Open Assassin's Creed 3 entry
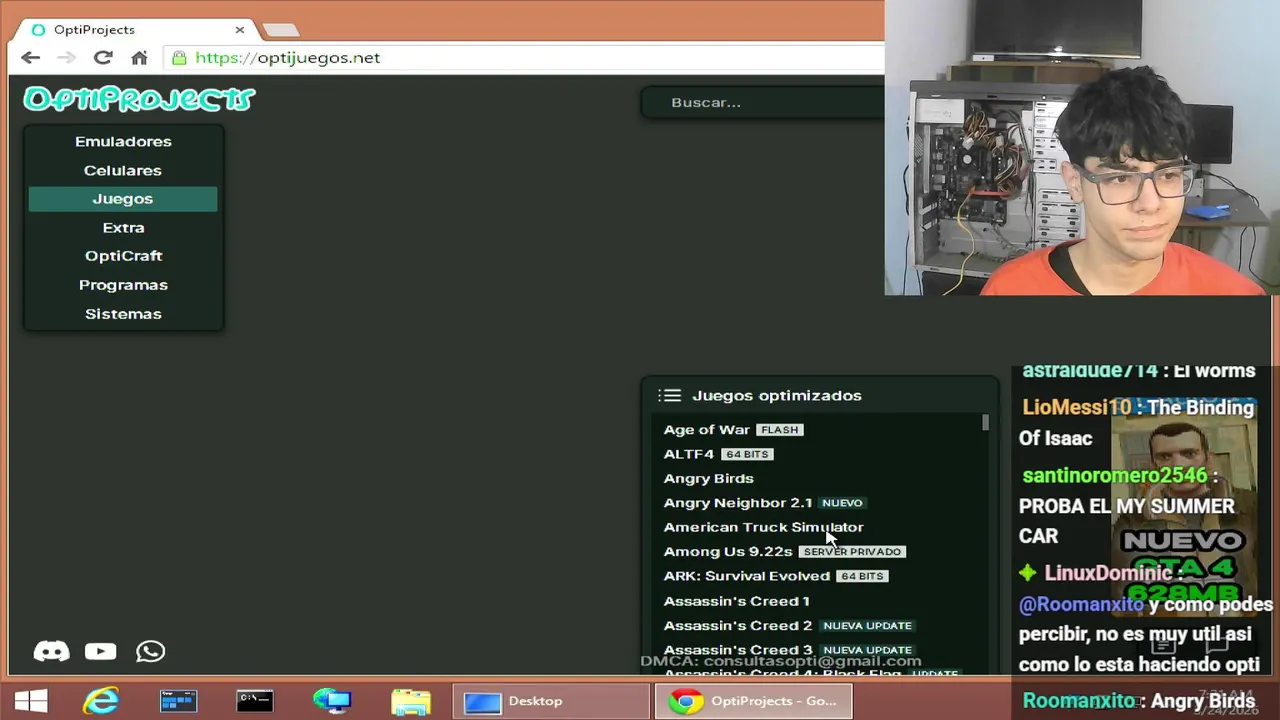 pos(738,650)
